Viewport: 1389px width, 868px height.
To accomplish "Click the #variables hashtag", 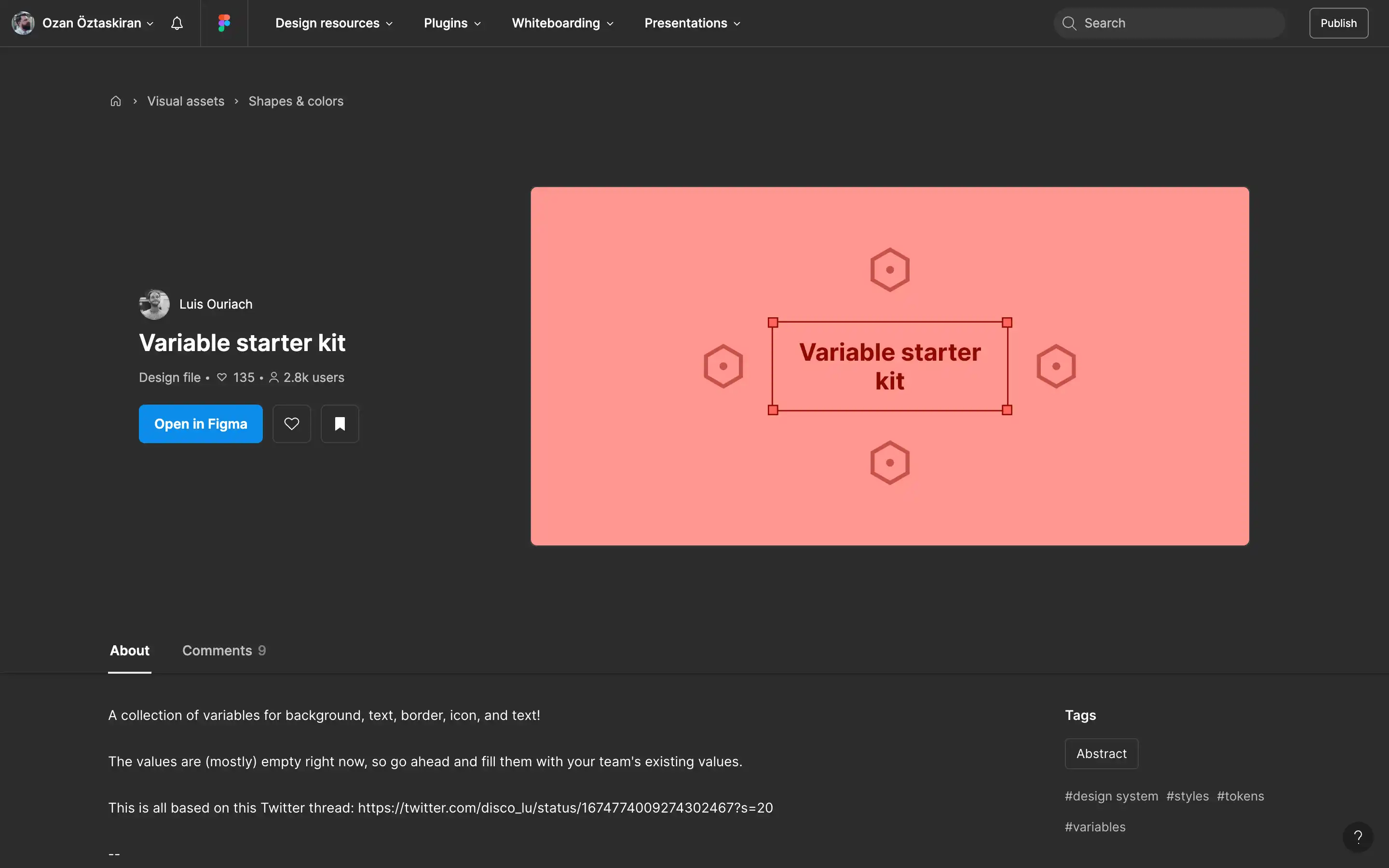I will pyautogui.click(x=1095, y=827).
